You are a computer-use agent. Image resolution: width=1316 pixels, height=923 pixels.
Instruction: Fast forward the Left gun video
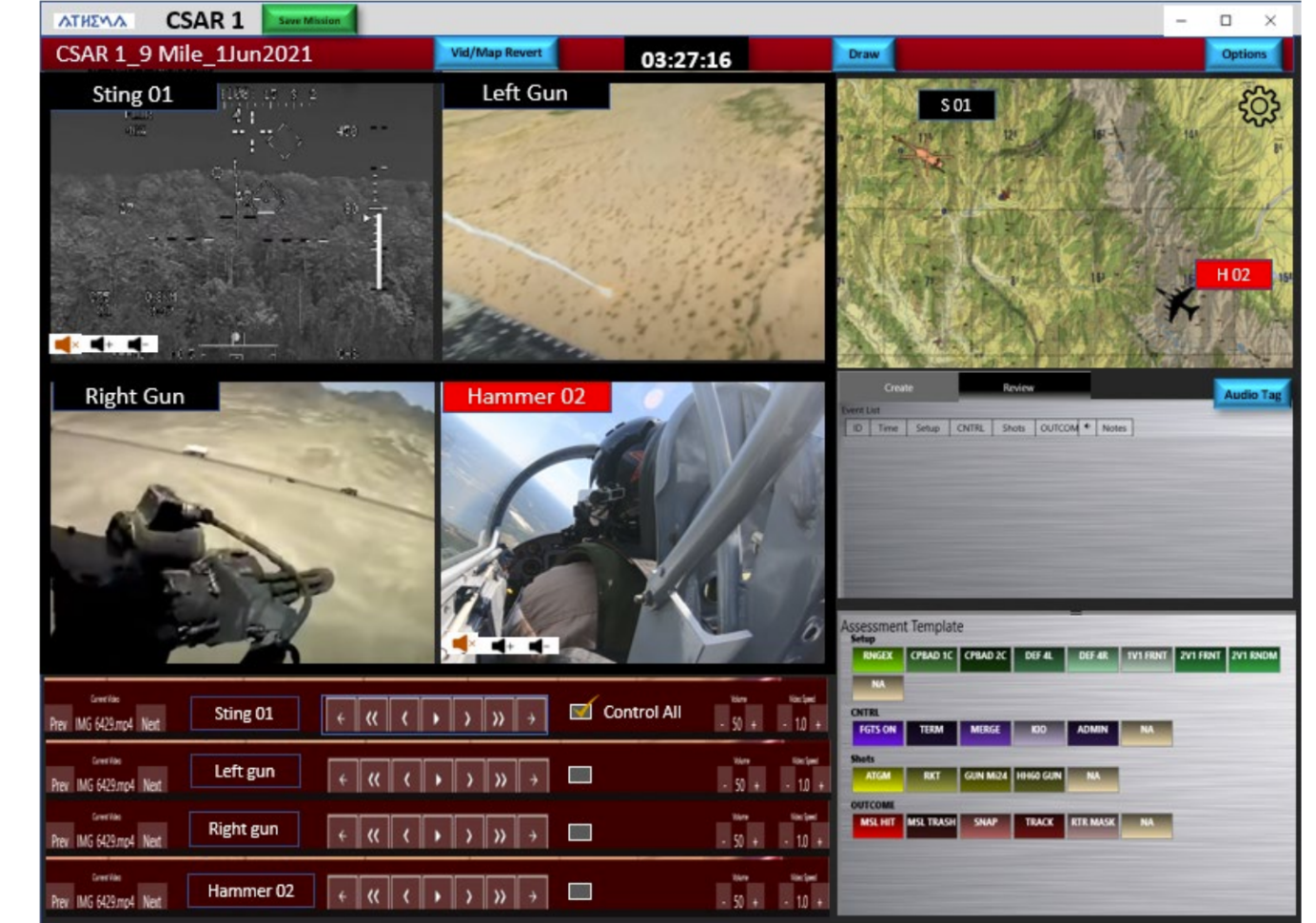(x=501, y=779)
